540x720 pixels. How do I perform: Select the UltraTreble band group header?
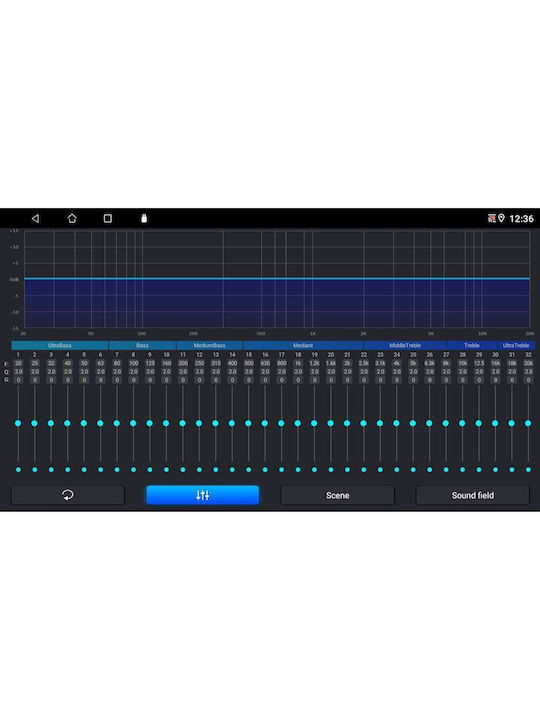coord(516,345)
